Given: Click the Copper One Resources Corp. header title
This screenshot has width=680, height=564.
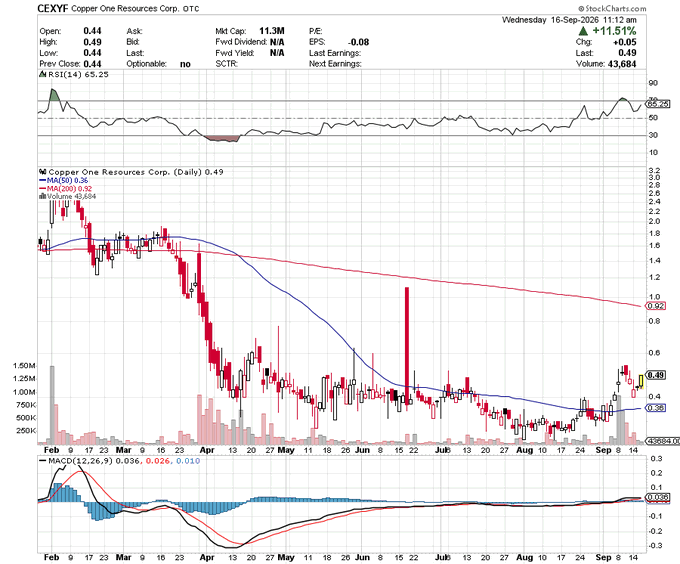Looking at the screenshot, I should pyautogui.click(x=125, y=9).
